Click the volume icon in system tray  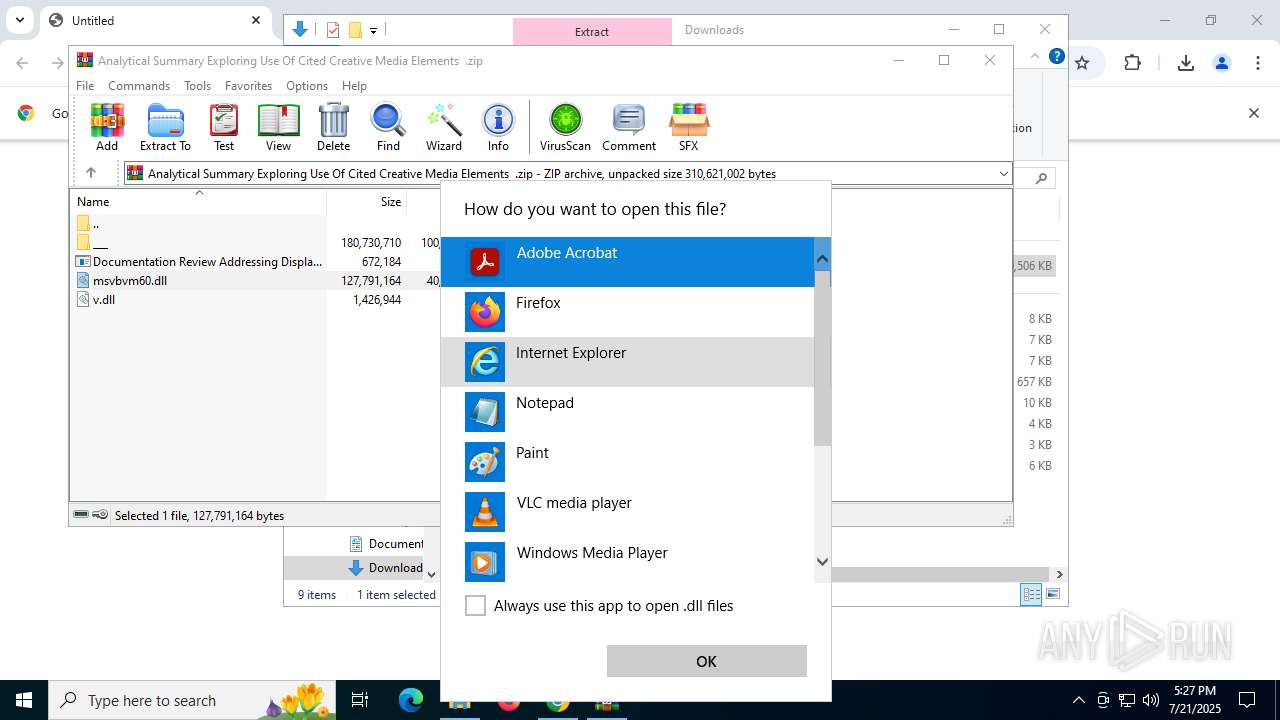[x=1150, y=700]
